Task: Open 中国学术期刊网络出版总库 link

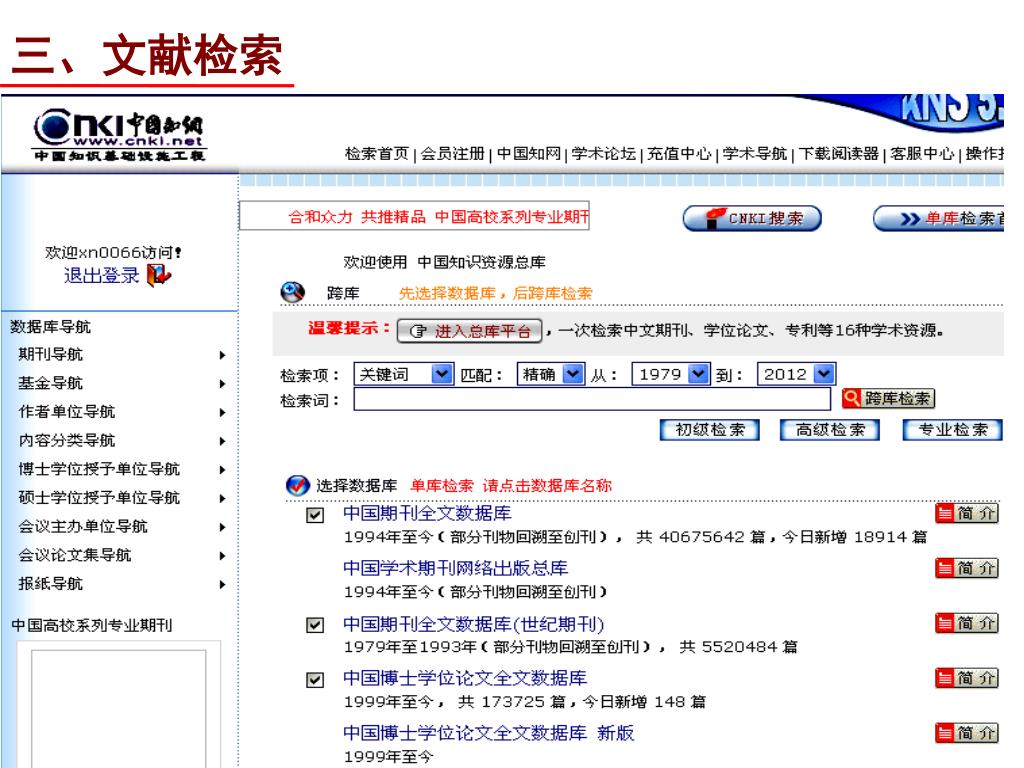Action: pos(455,568)
